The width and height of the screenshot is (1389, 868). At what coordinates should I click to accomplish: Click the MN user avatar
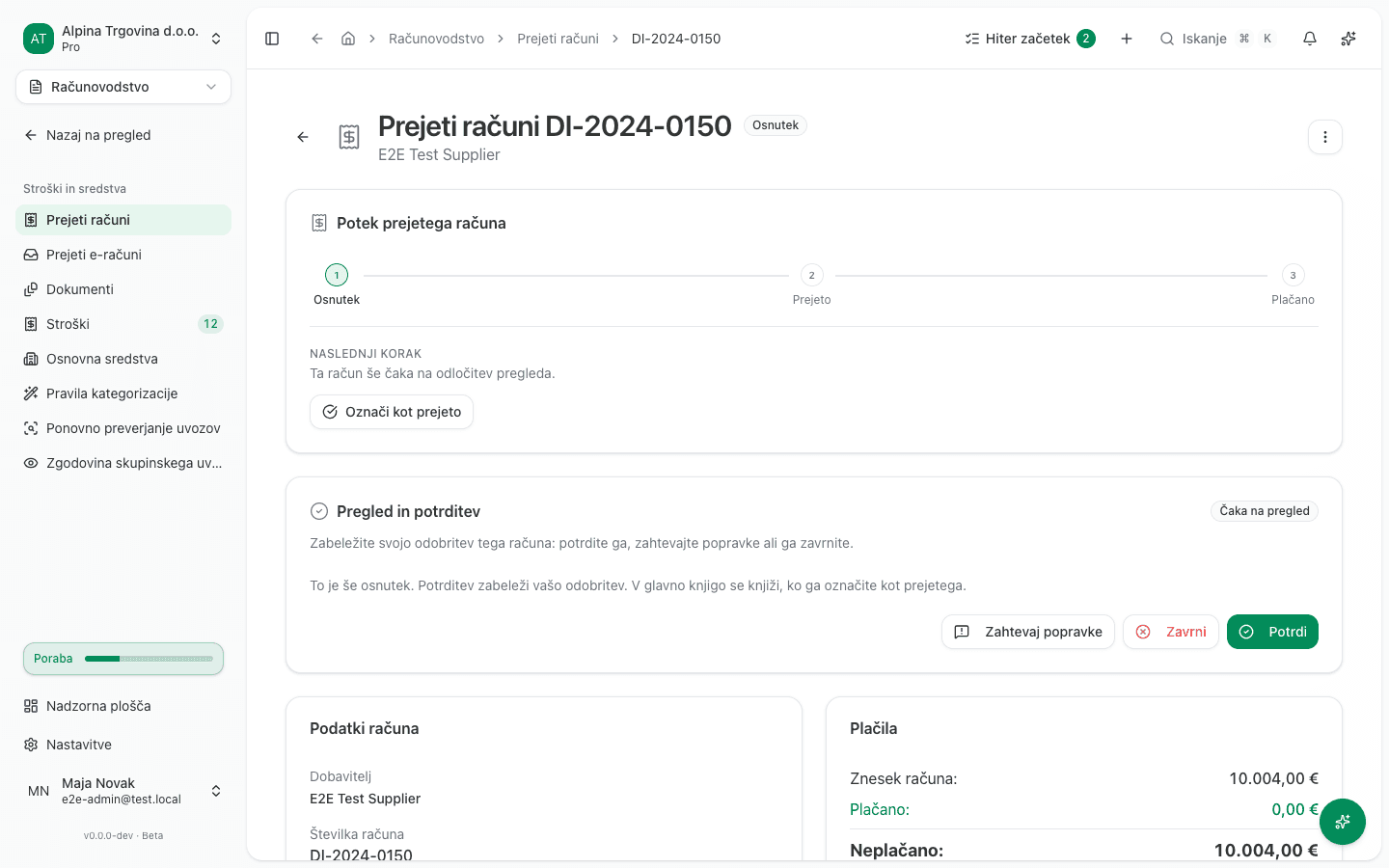[x=39, y=791]
